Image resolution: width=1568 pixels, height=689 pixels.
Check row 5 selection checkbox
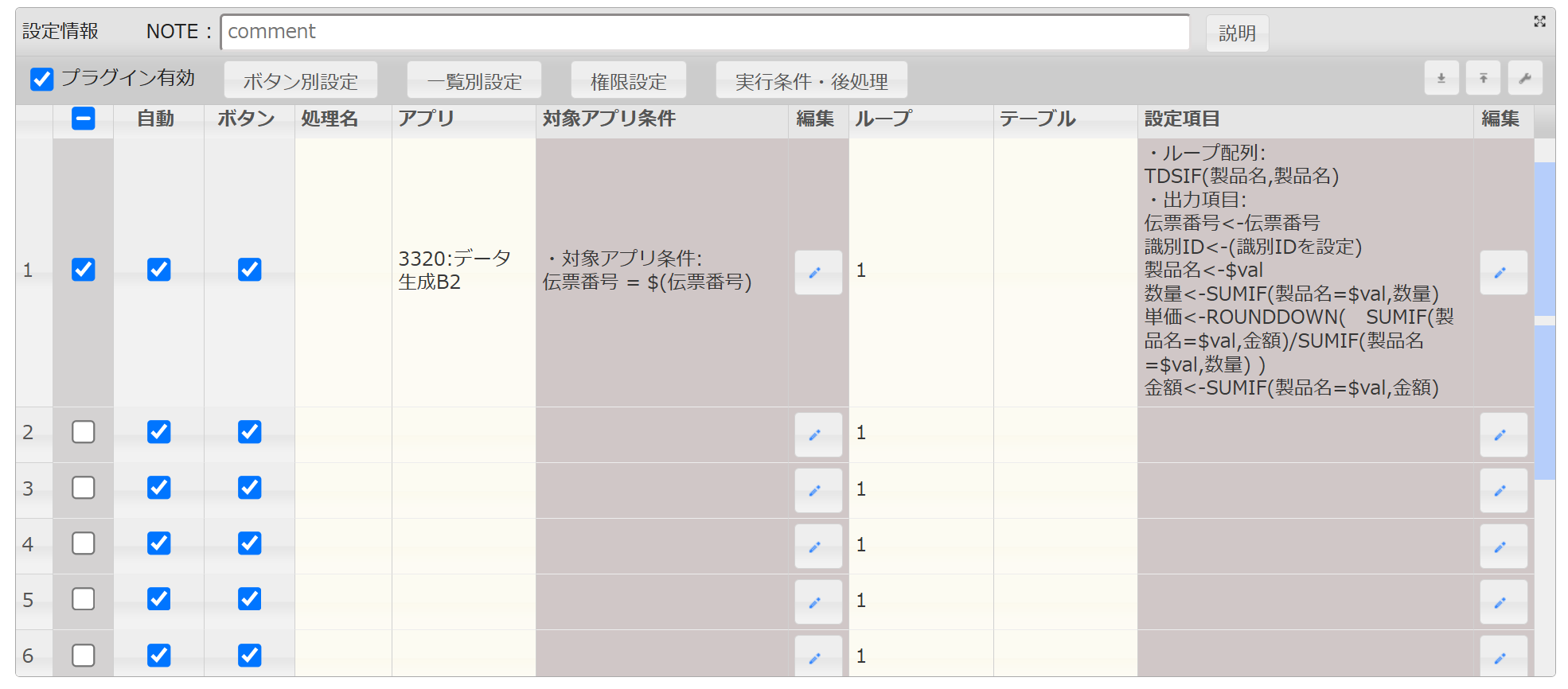84,599
